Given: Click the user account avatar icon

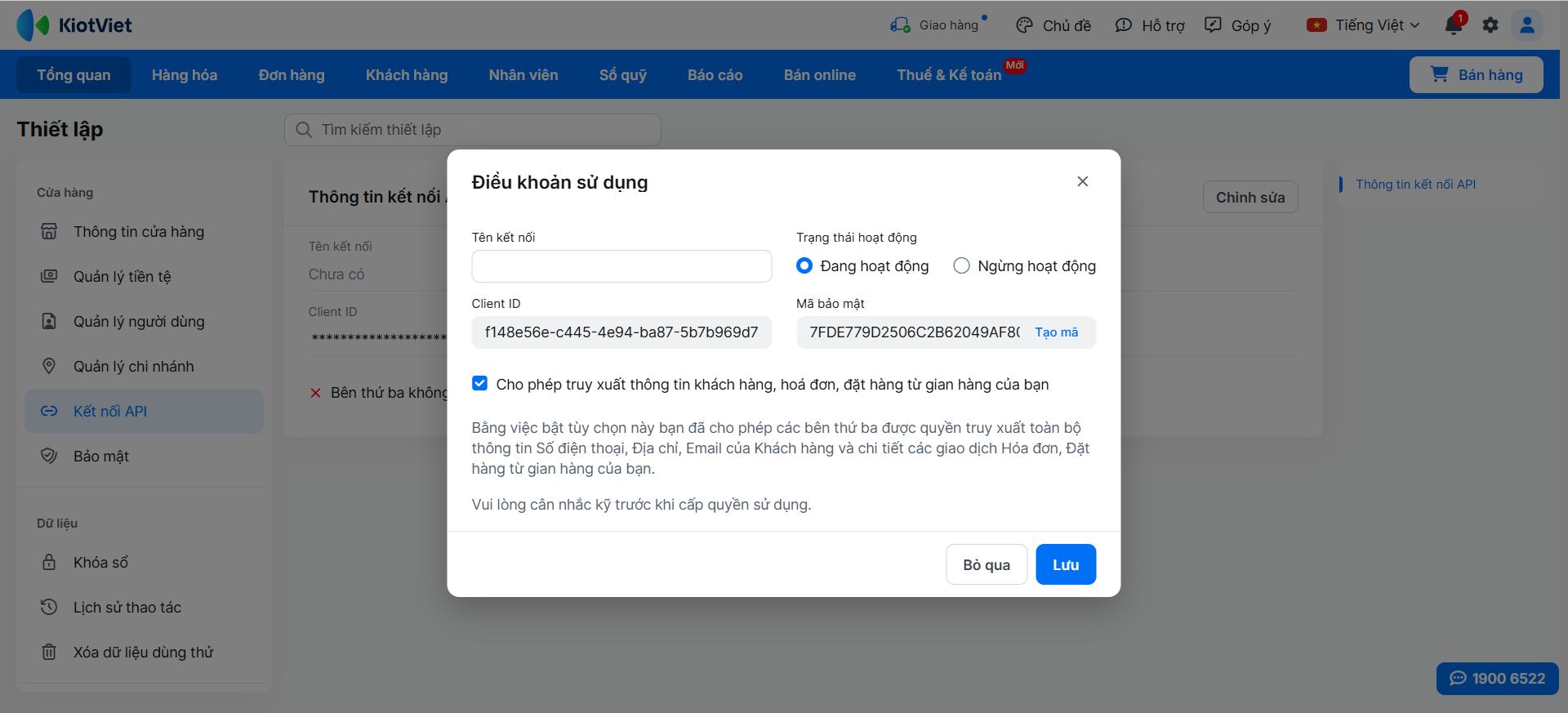Looking at the screenshot, I should click(x=1526, y=25).
